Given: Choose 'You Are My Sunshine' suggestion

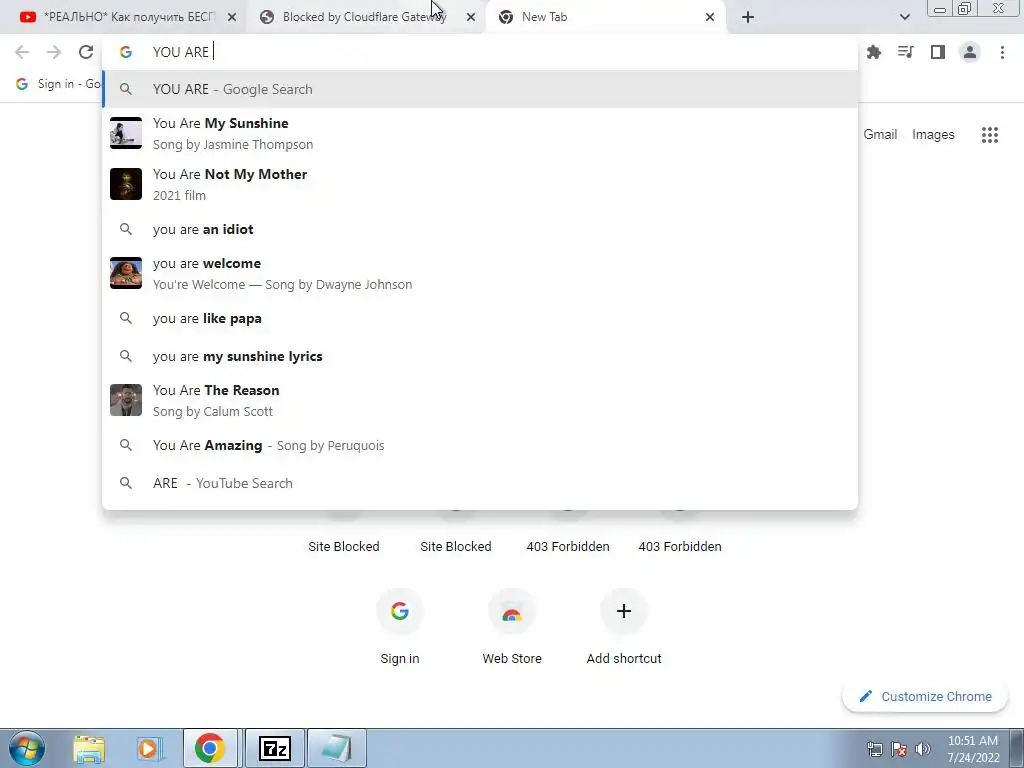Looking at the screenshot, I should tap(480, 133).
